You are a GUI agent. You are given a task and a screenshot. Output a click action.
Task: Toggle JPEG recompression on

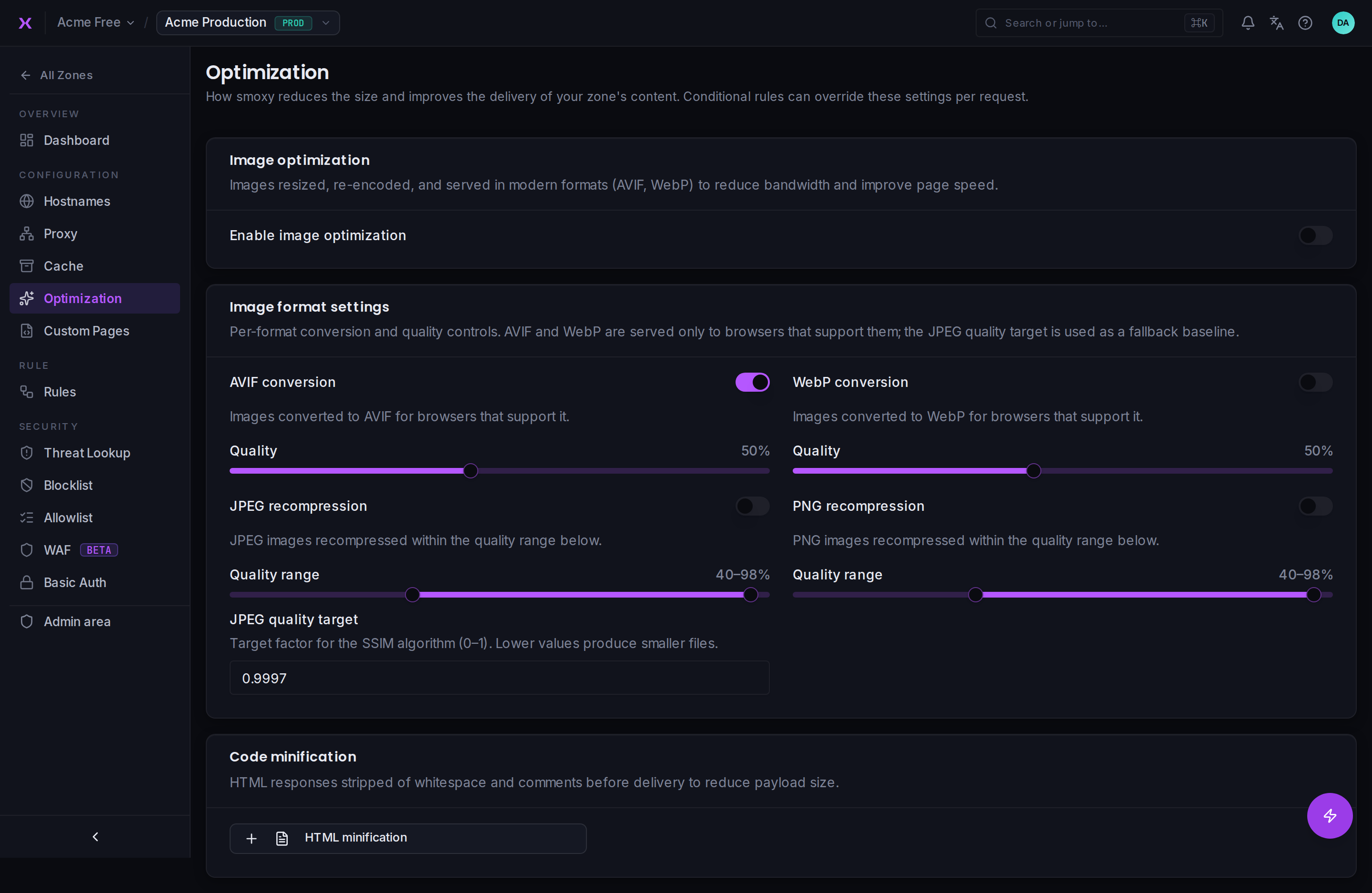[x=752, y=506]
